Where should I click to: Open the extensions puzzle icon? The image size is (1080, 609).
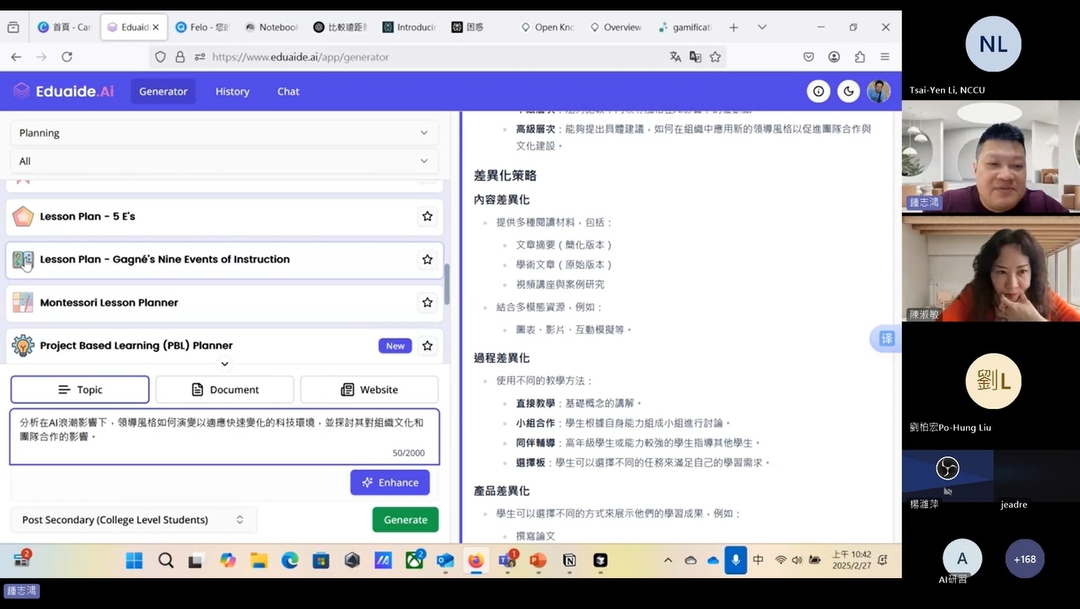[860, 57]
